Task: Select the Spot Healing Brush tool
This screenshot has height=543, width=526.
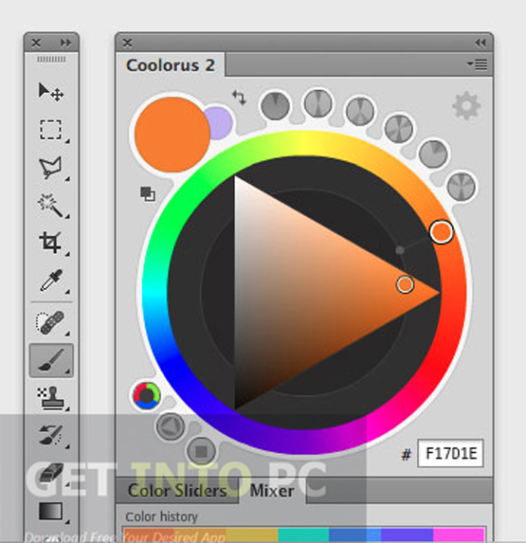Action: click(x=51, y=322)
